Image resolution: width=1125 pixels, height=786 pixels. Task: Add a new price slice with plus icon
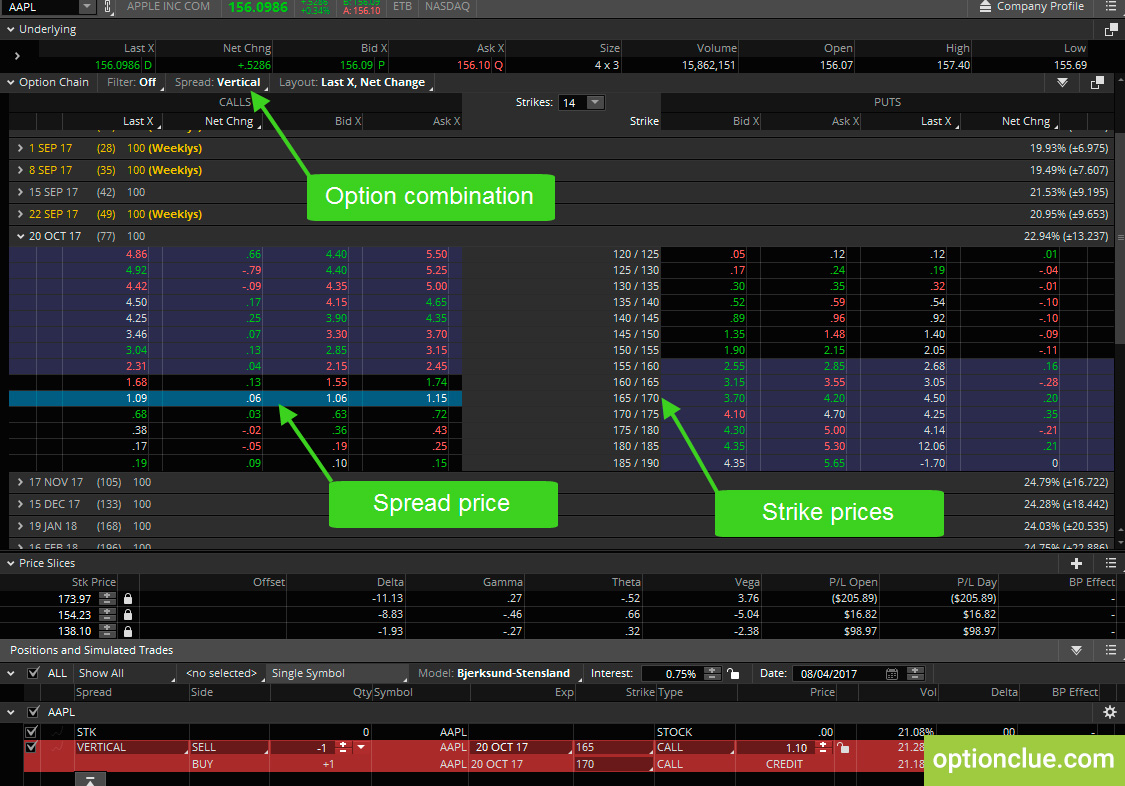point(1076,563)
